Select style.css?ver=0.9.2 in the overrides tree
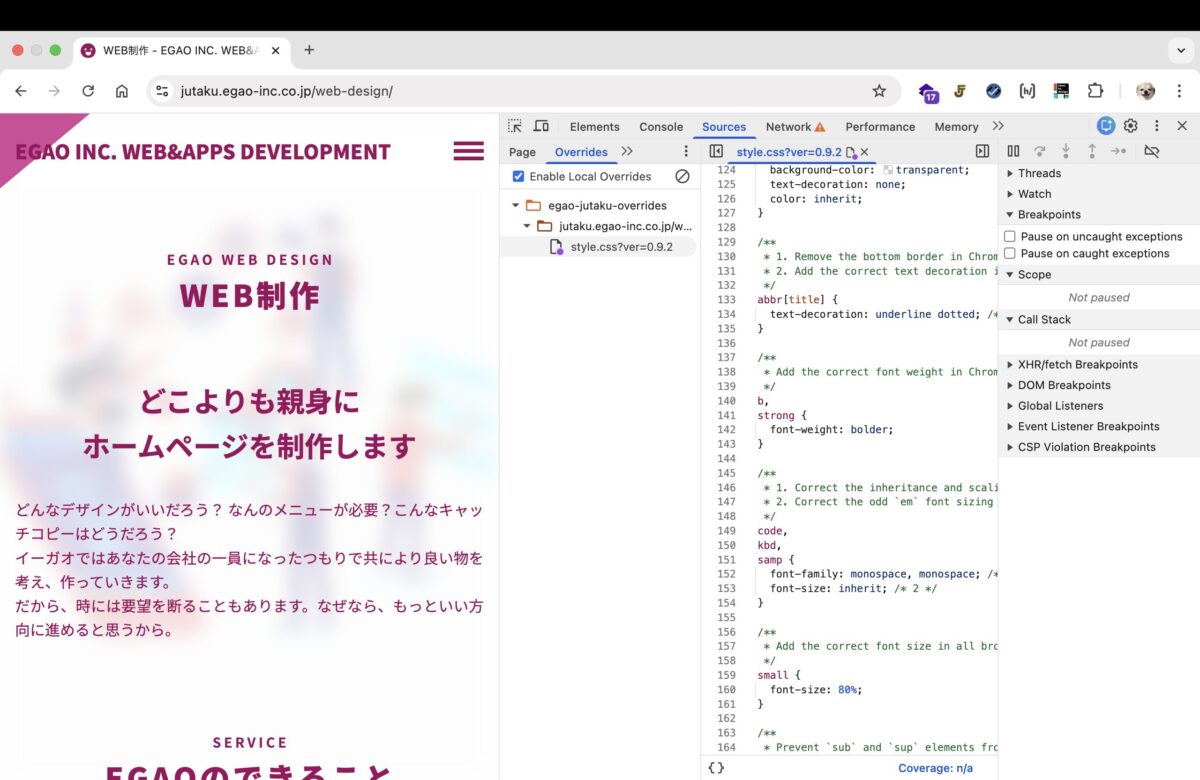The height and width of the screenshot is (780, 1200). tap(621, 247)
